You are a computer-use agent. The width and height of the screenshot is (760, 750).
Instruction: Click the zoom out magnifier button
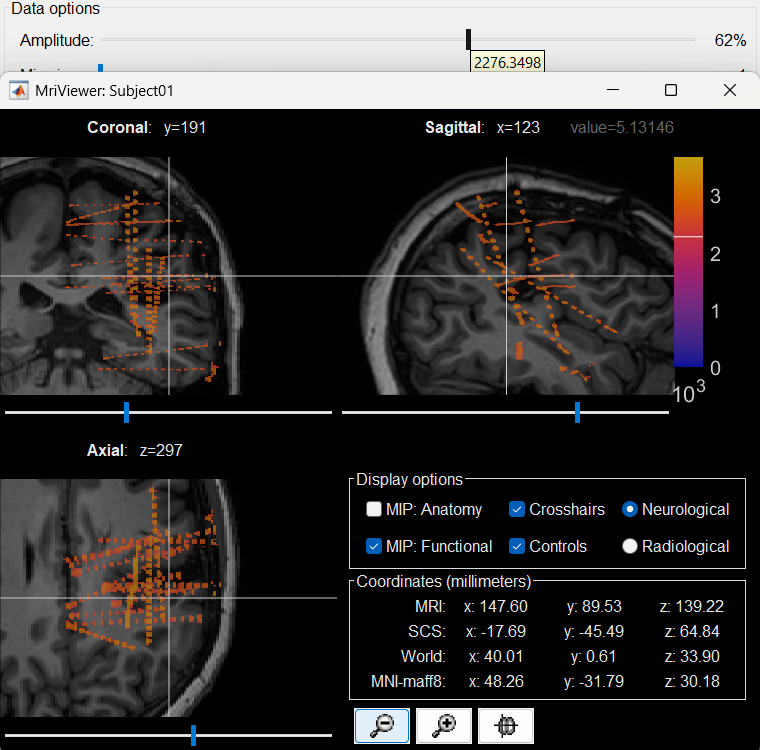(x=382, y=727)
